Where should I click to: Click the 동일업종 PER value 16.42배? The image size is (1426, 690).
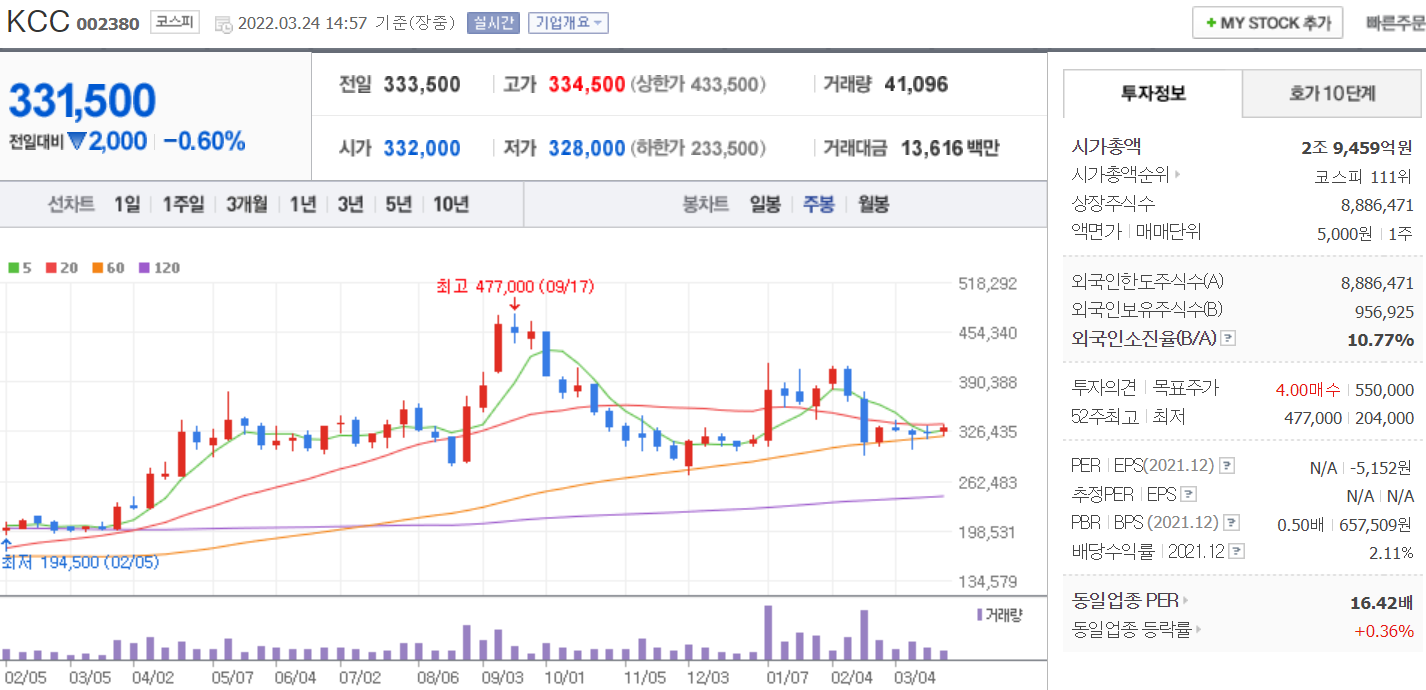click(x=1381, y=602)
